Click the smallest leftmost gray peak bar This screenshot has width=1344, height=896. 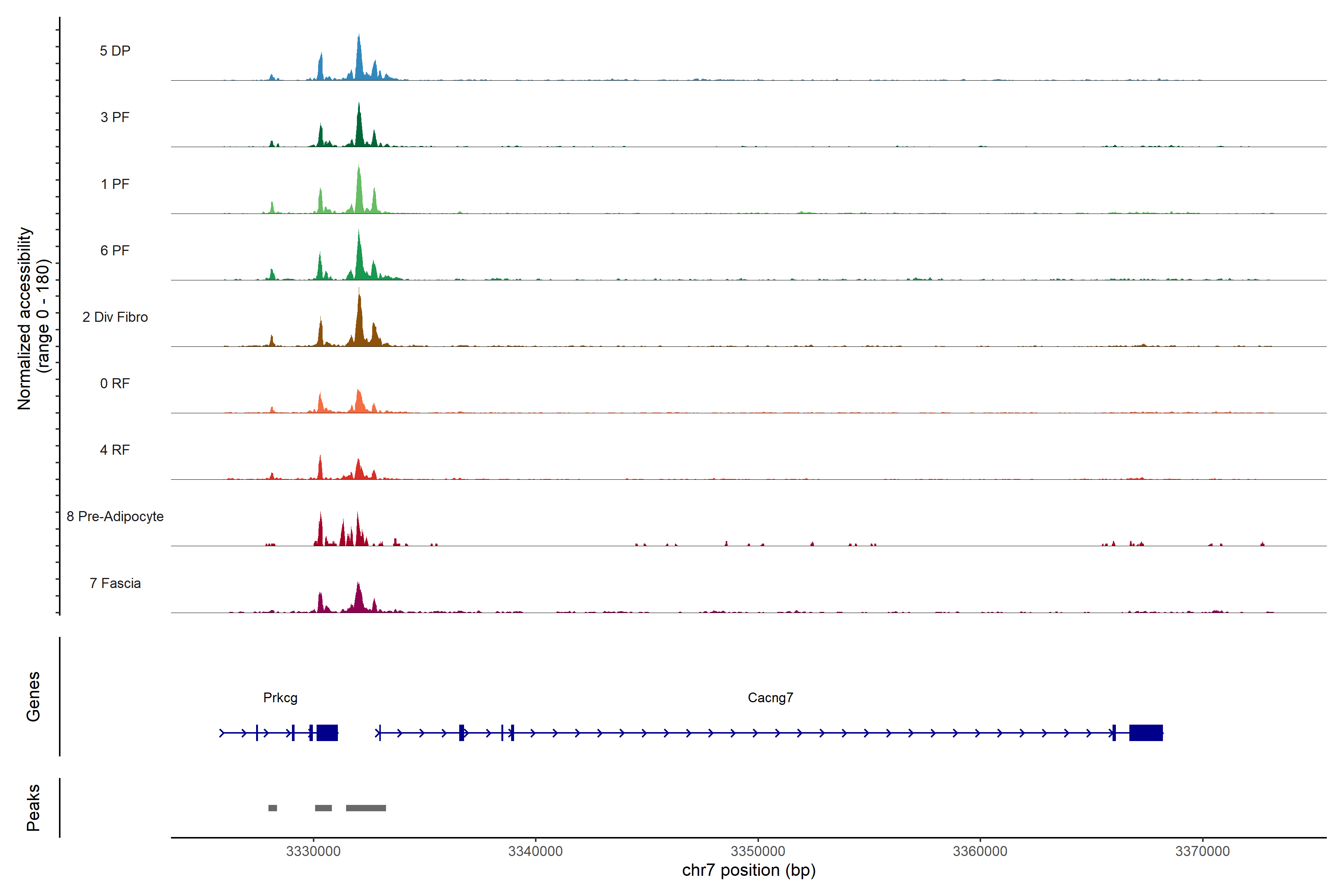pyautogui.click(x=273, y=808)
